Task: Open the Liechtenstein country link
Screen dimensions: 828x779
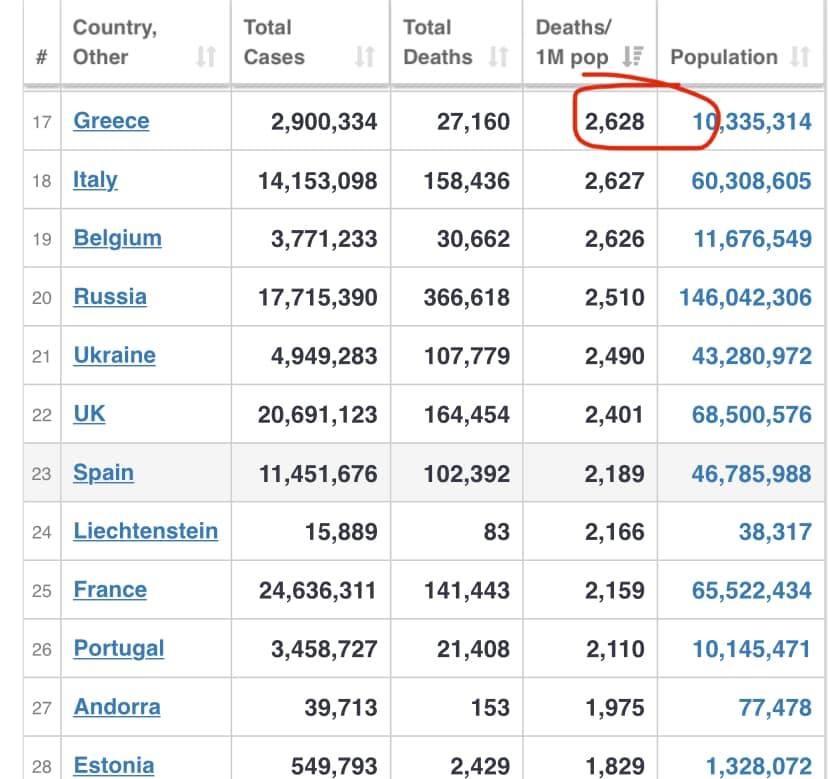Action: [x=145, y=531]
